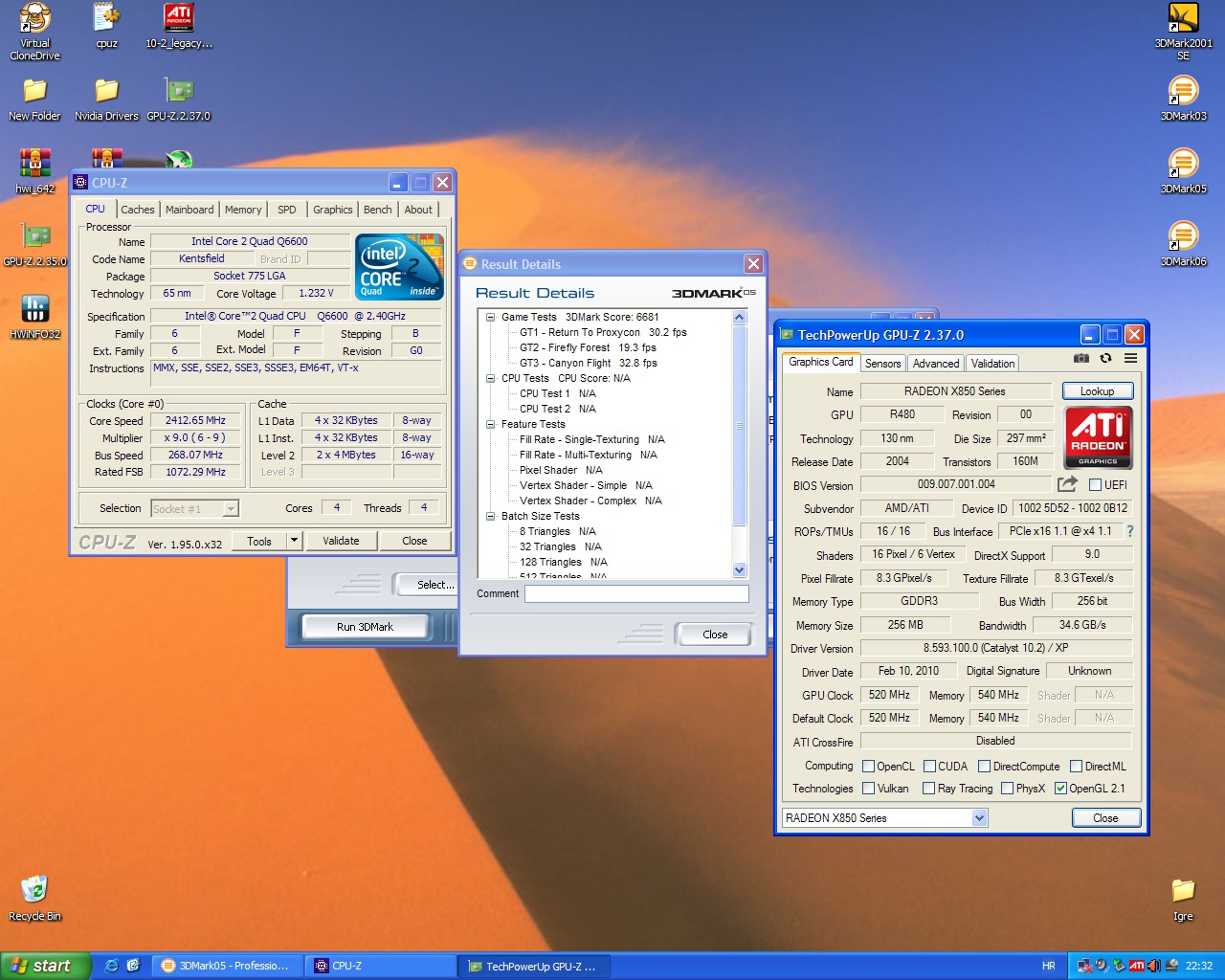Open the Recycle Bin icon
The width and height of the screenshot is (1225, 980).
[34, 890]
